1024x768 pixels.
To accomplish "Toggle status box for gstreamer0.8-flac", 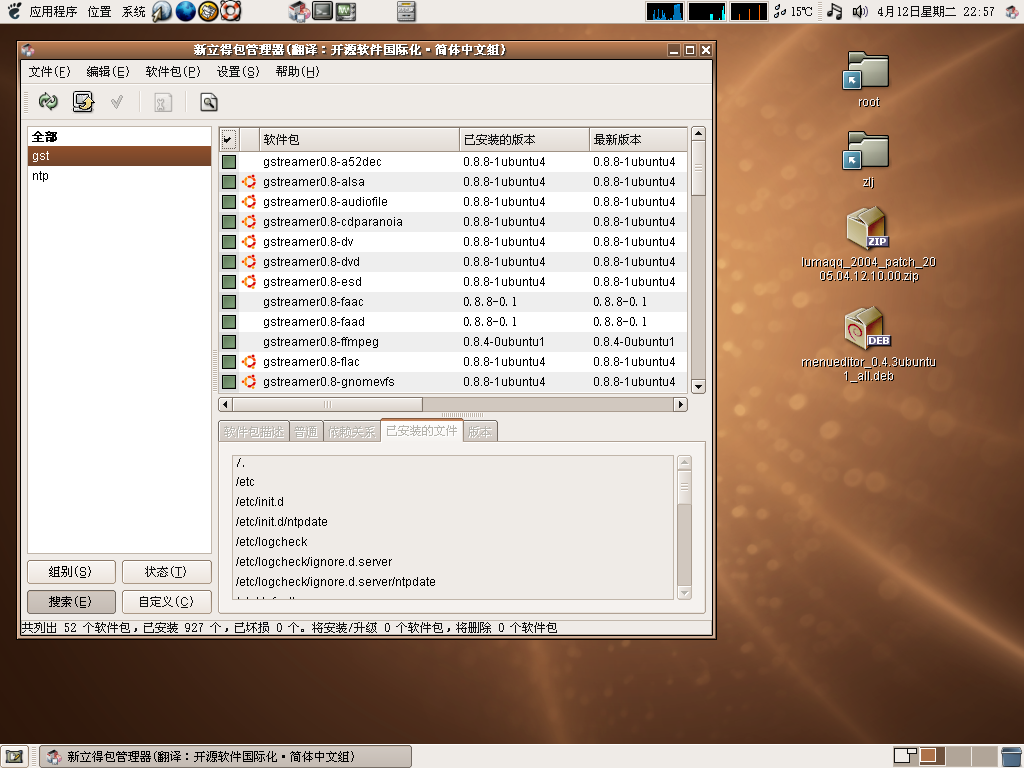I will tap(229, 362).
